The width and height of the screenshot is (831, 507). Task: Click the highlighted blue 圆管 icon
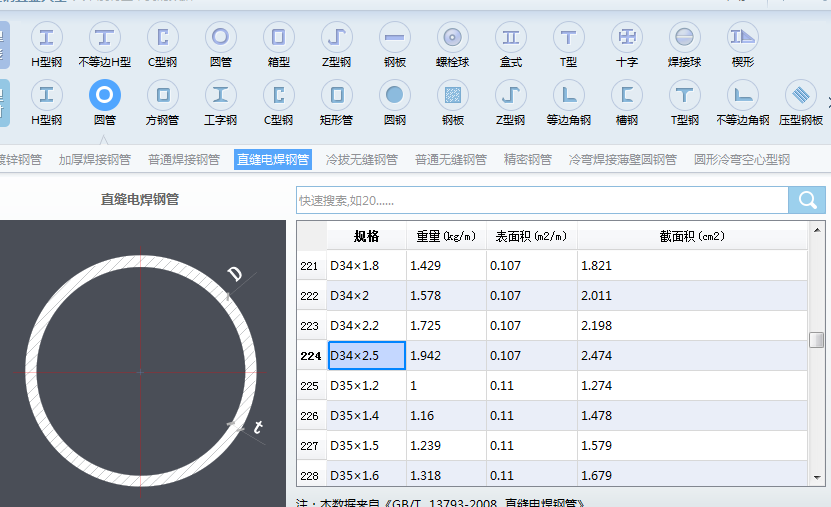(104, 95)
